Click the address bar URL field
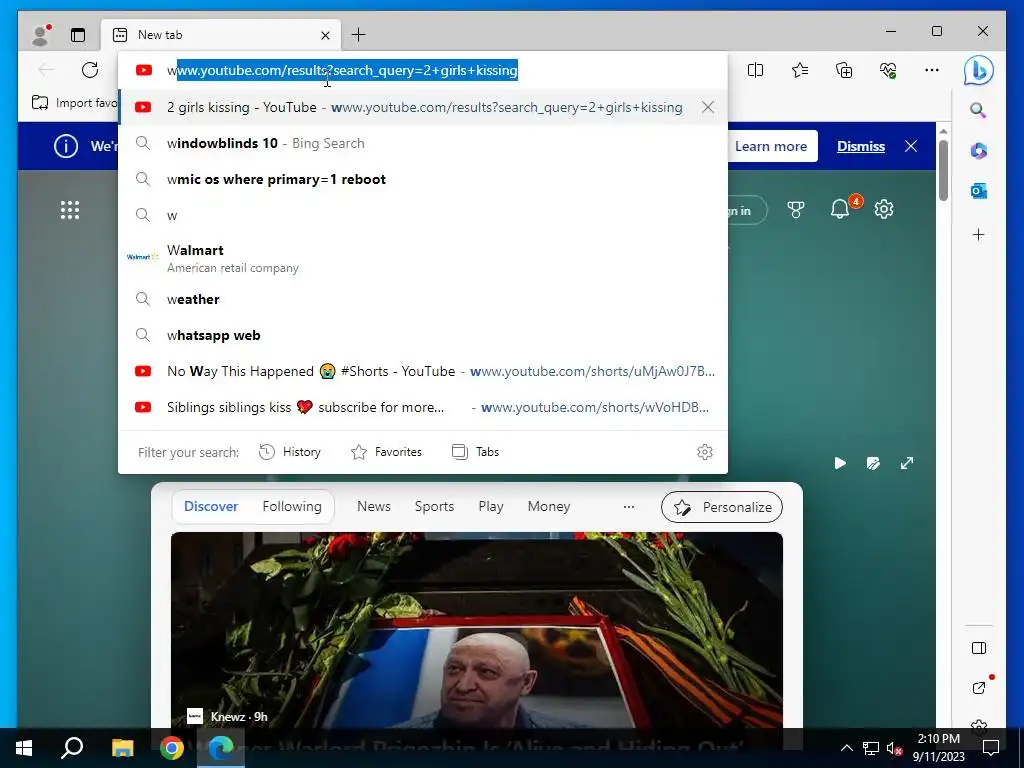The height and width of the screenshot is (768, 1024). pyautogui.click(x=423, y=70)
